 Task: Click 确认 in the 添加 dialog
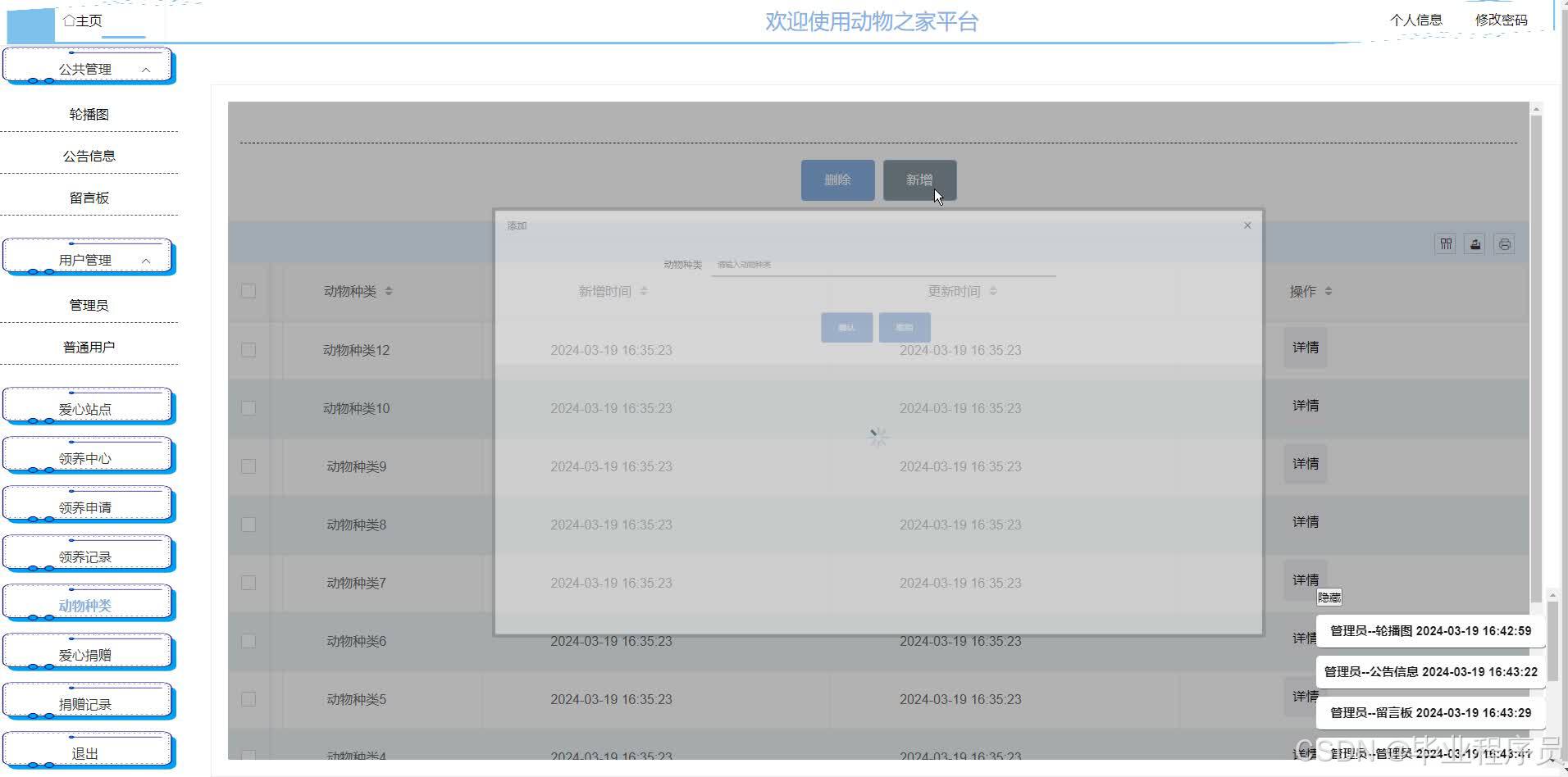point(846,327)
